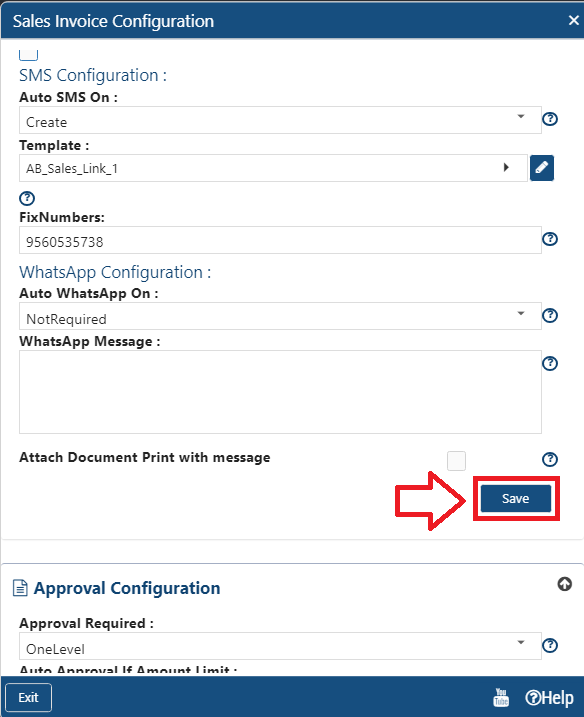Enable Attach Document Print with message checkbox

(x=456, y=460)
